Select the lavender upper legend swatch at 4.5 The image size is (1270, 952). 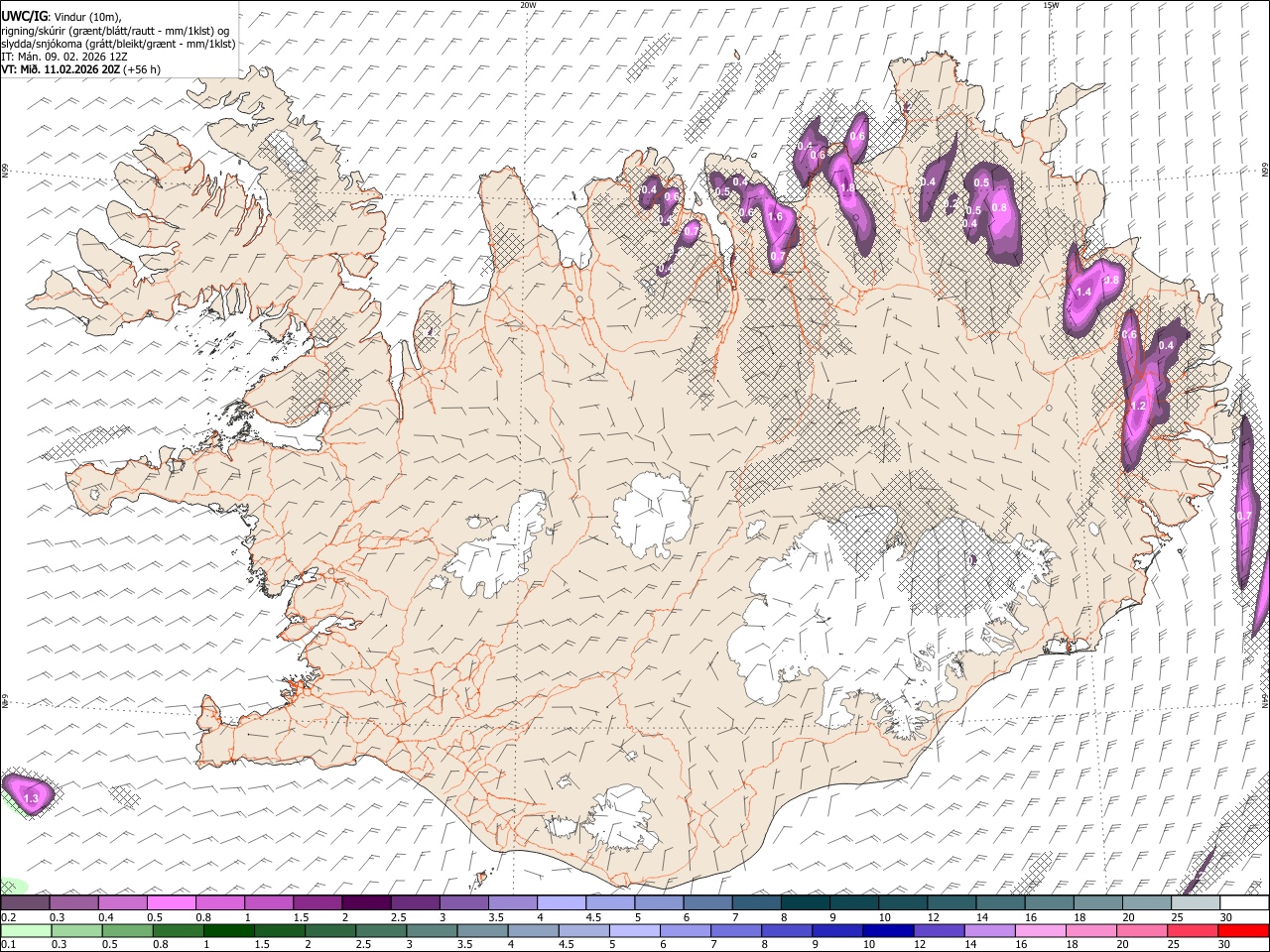coord(609,903)
